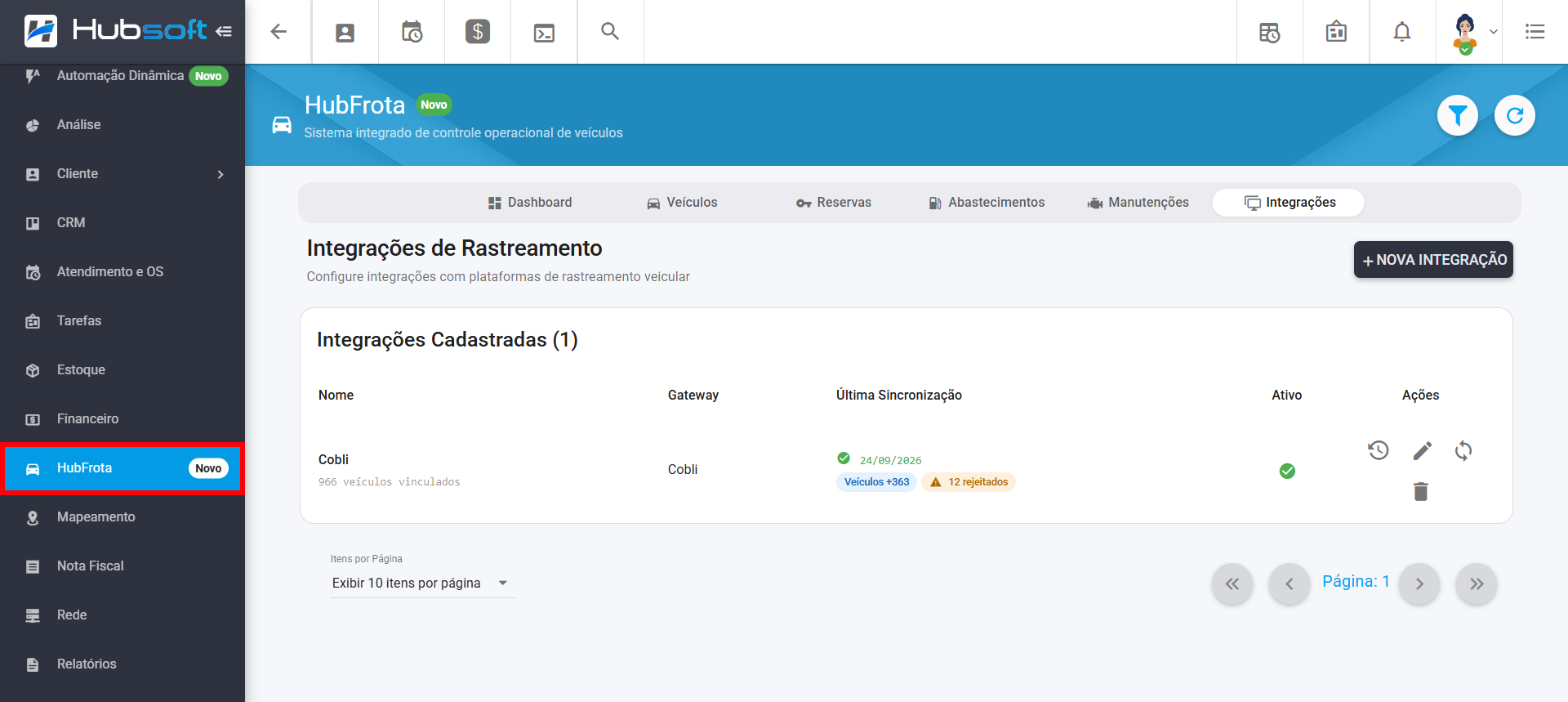Switch to the Reservas tab
The width and height of the screenshot is (1568, 702).
pyautogui.click(x=834, y=203)
